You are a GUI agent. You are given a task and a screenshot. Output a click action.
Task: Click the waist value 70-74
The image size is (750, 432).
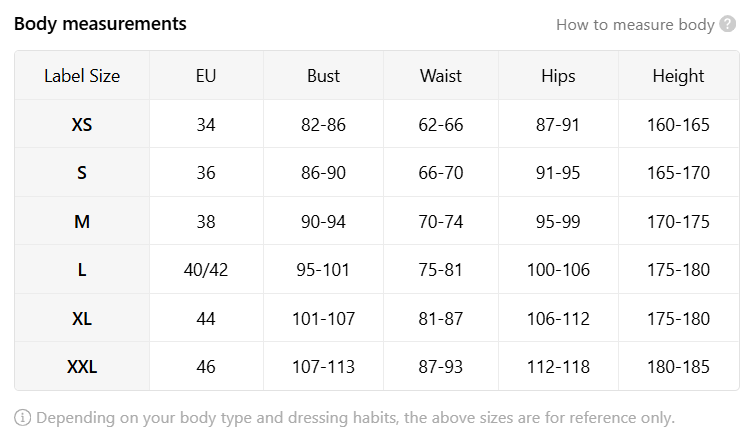tap(441, 221)
